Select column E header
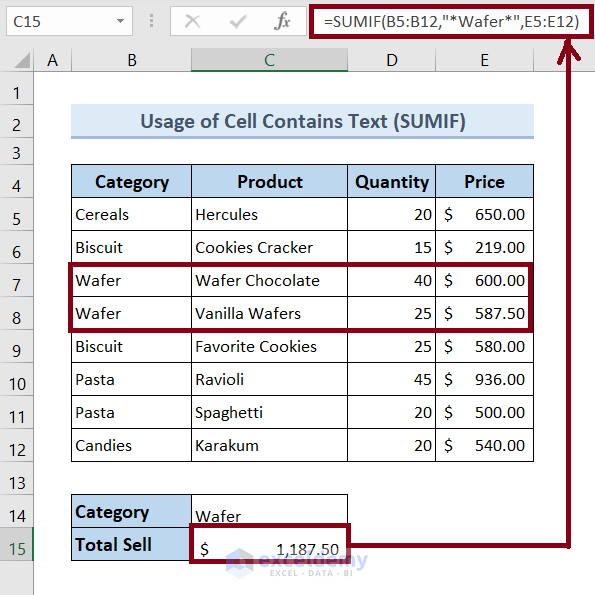 (484, 60)
